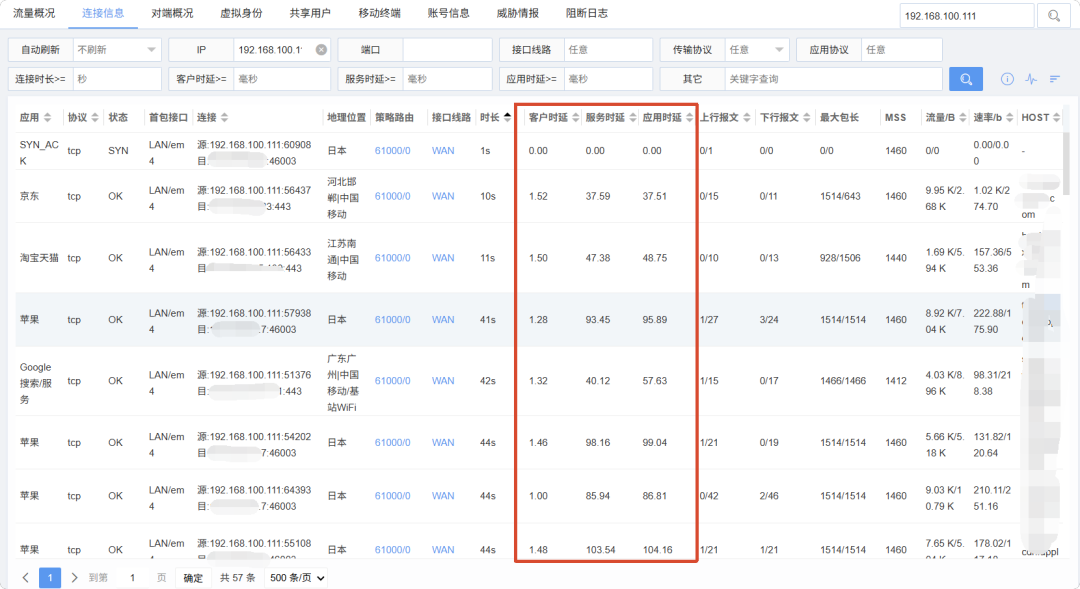Open the 威胁情报 tab
Screen dimensions: 1080x589
[x=517, y=13]
